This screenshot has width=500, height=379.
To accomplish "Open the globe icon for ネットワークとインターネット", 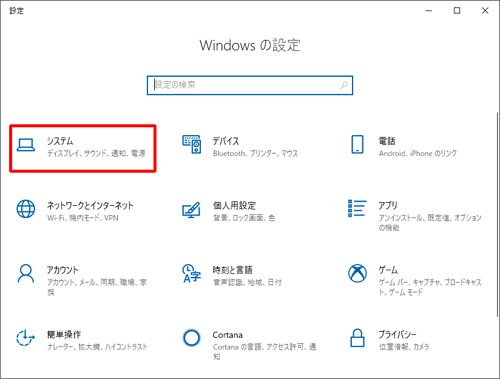I will pyautogui.click(x=26, y=209).
